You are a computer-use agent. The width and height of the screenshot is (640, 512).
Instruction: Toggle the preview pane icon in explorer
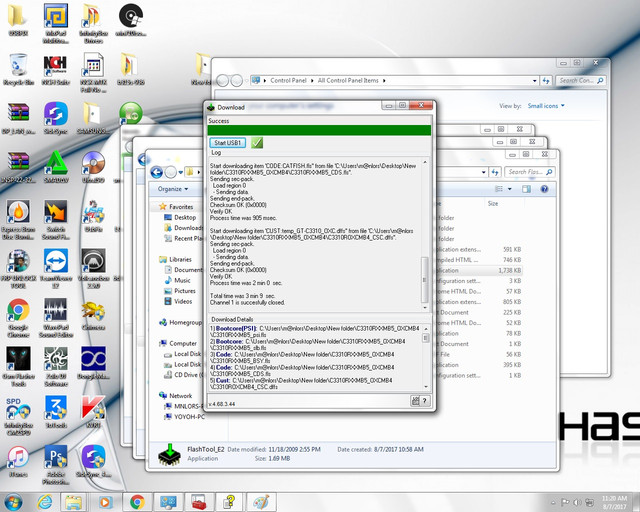click(x=527, y=189)
